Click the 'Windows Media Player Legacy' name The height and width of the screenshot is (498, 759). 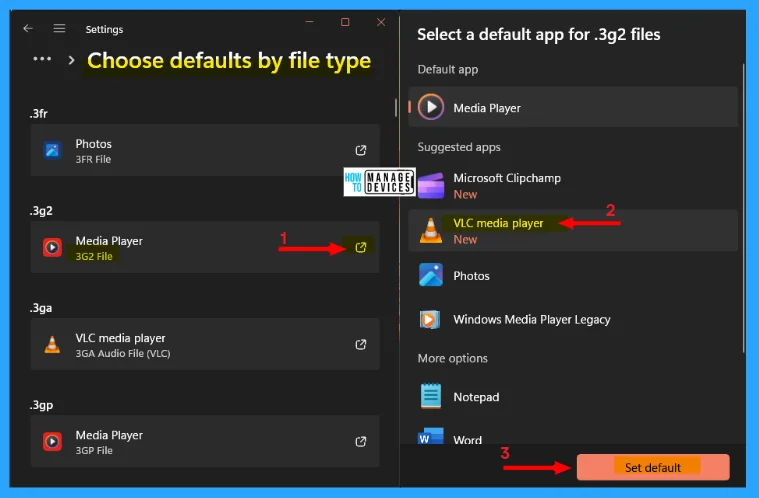pos(531,319)
